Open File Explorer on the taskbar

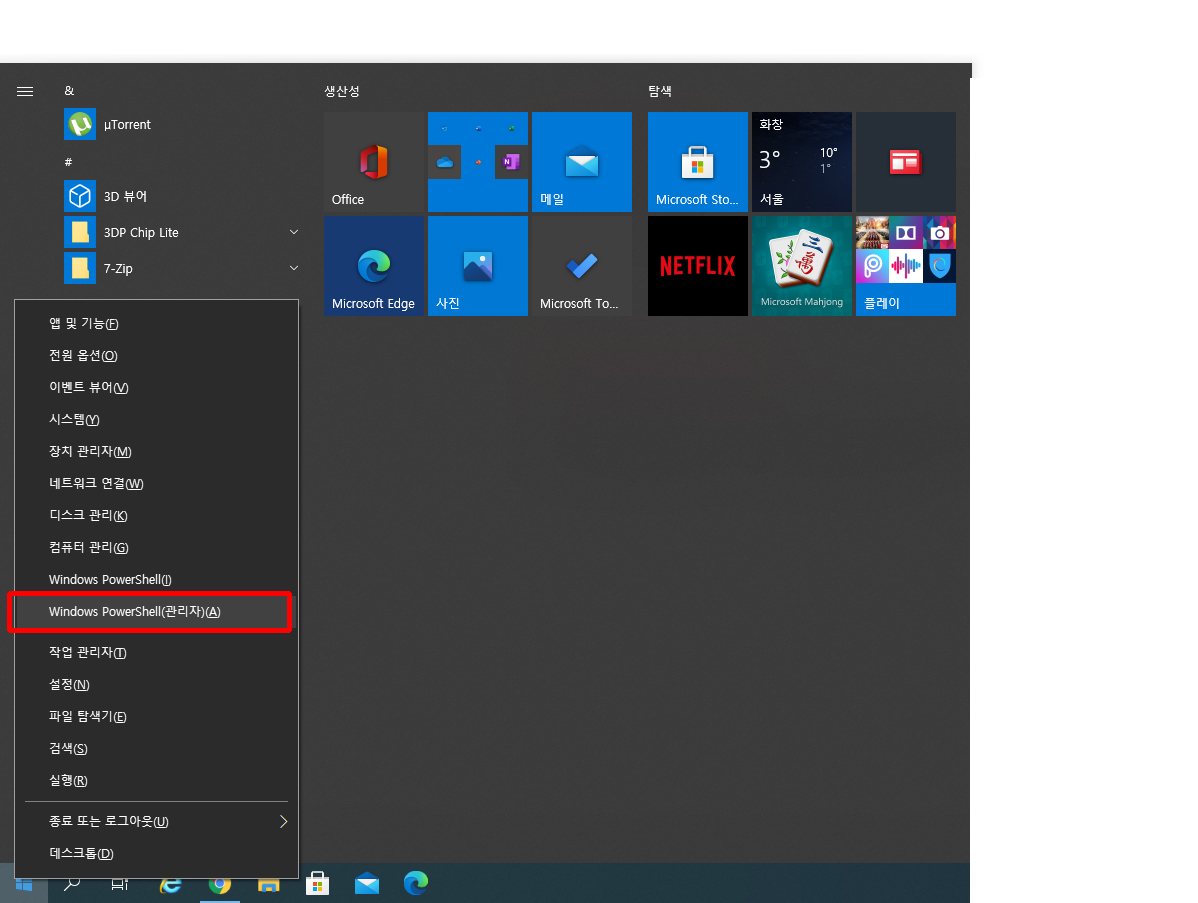coord(269,885)
